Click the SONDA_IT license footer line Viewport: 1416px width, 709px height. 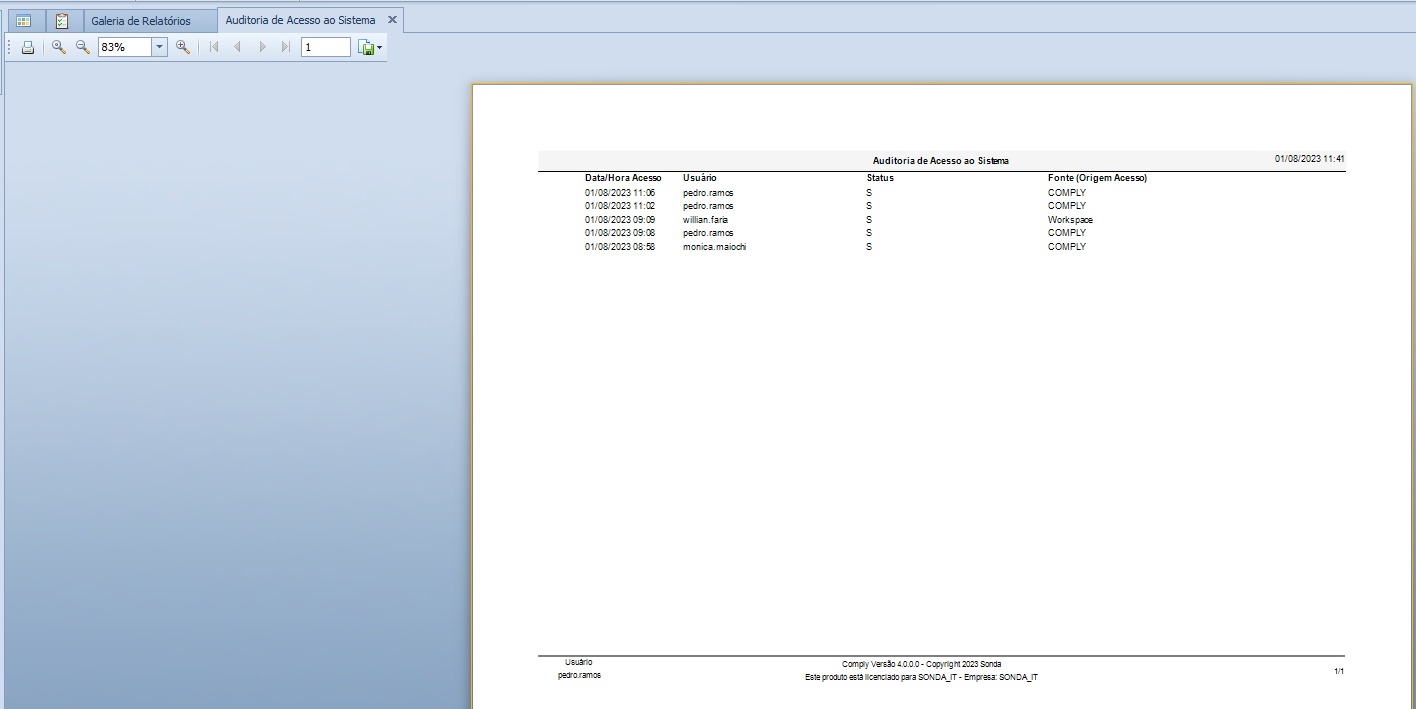[x=921, y=677]
